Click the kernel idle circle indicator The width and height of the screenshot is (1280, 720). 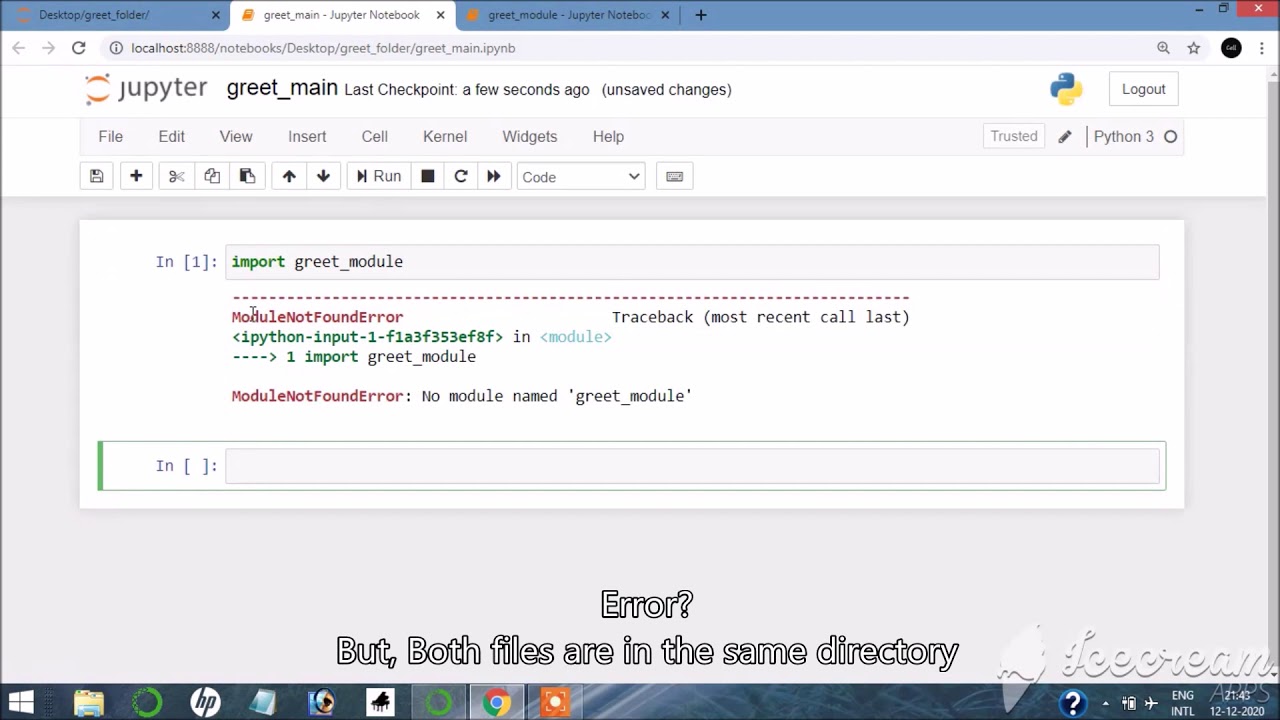tap(1170, 137)
